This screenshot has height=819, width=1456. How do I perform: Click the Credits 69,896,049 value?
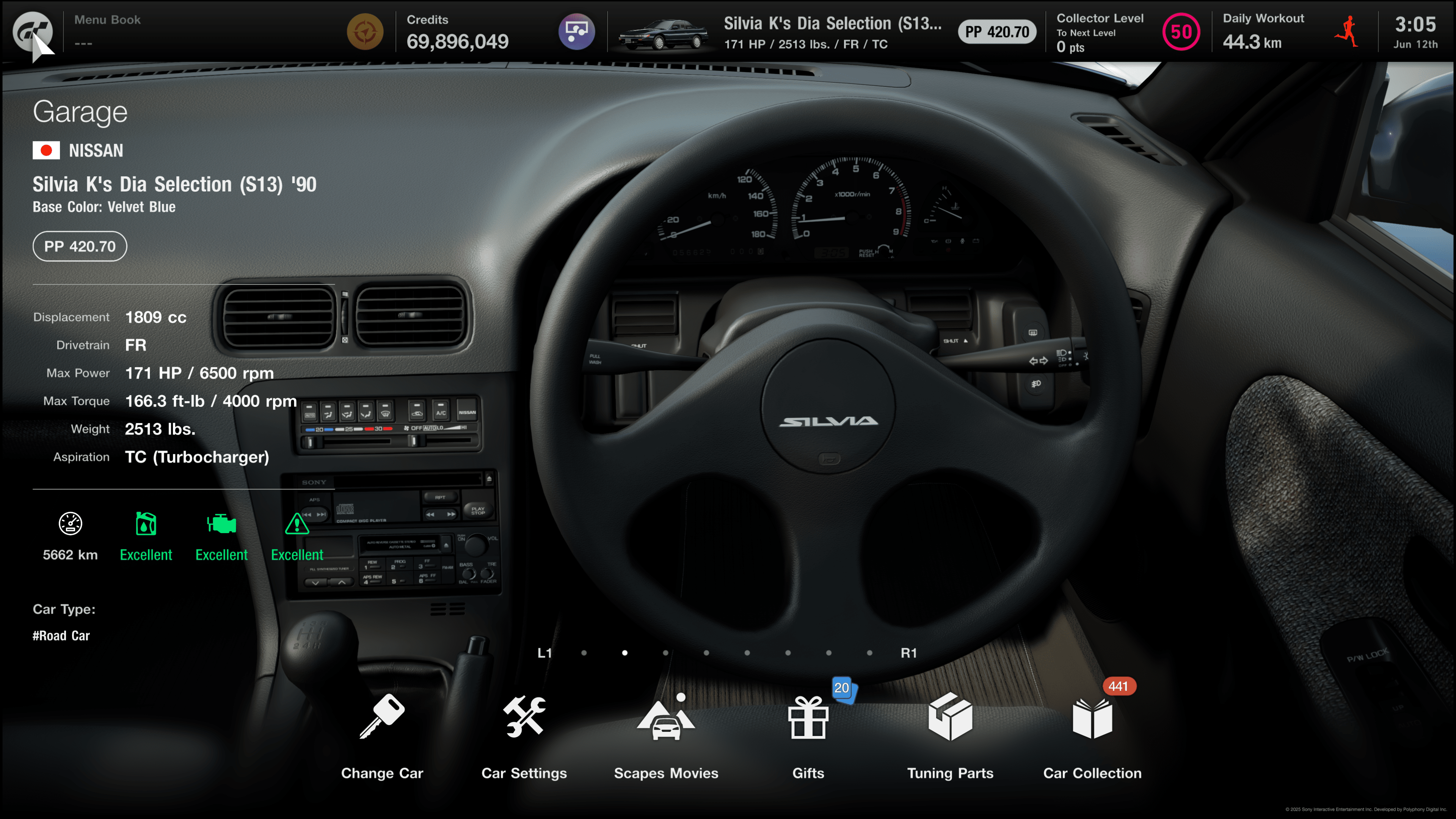point(457,41)
